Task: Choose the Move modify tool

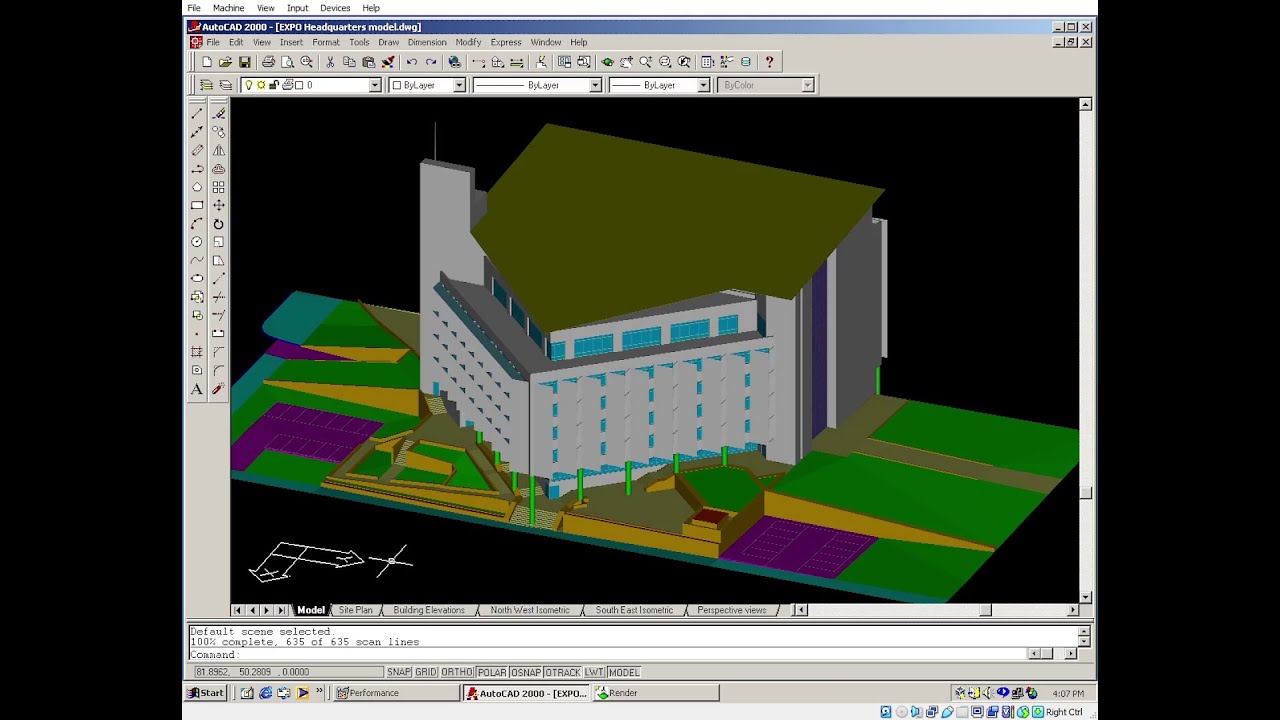Action: 218,205
